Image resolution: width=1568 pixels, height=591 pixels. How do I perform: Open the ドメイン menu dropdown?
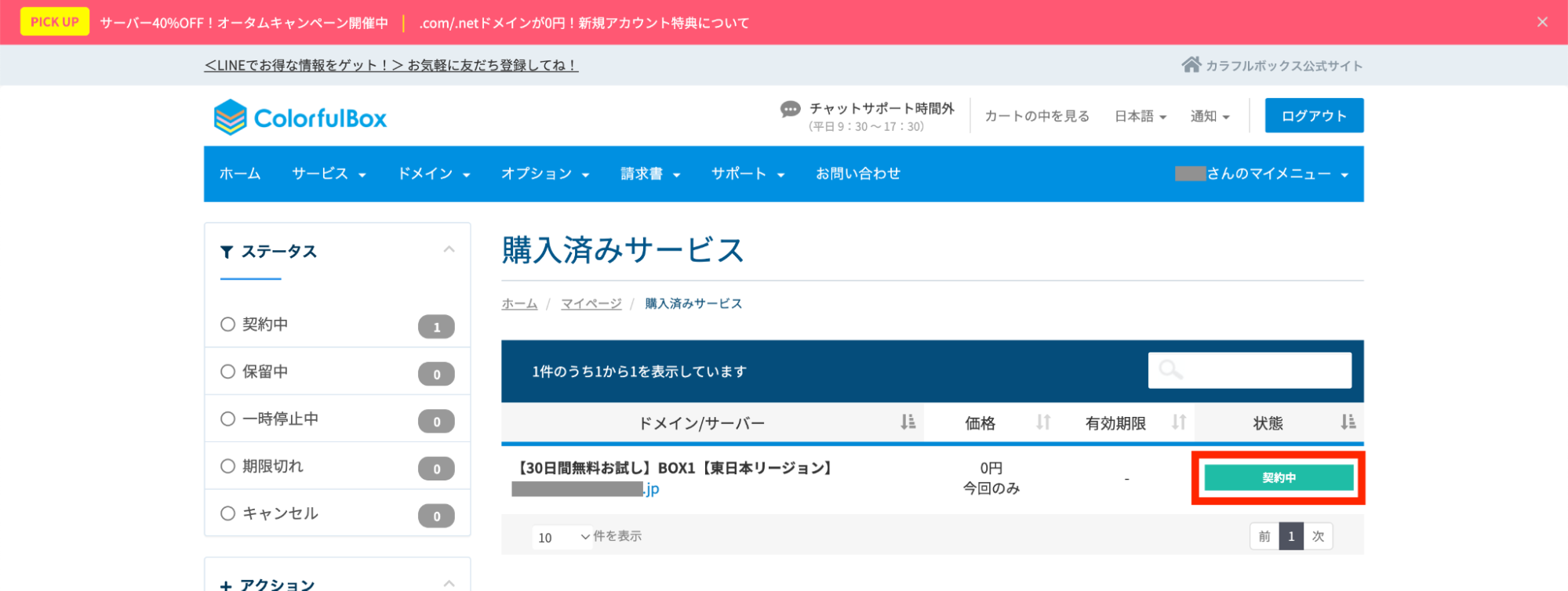coord(434,173)
